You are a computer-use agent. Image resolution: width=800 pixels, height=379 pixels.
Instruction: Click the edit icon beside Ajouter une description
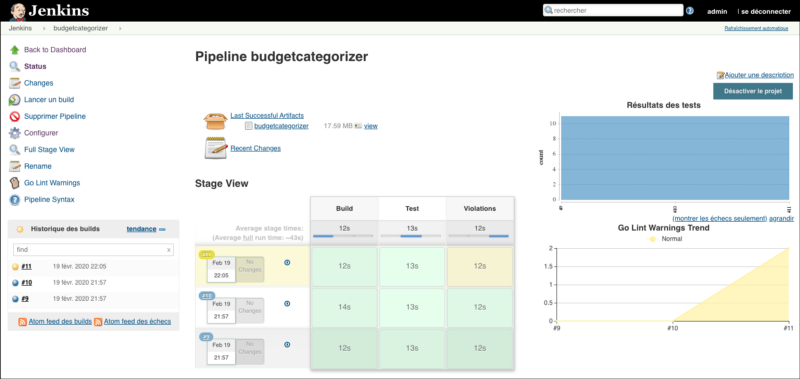point(720,75)
